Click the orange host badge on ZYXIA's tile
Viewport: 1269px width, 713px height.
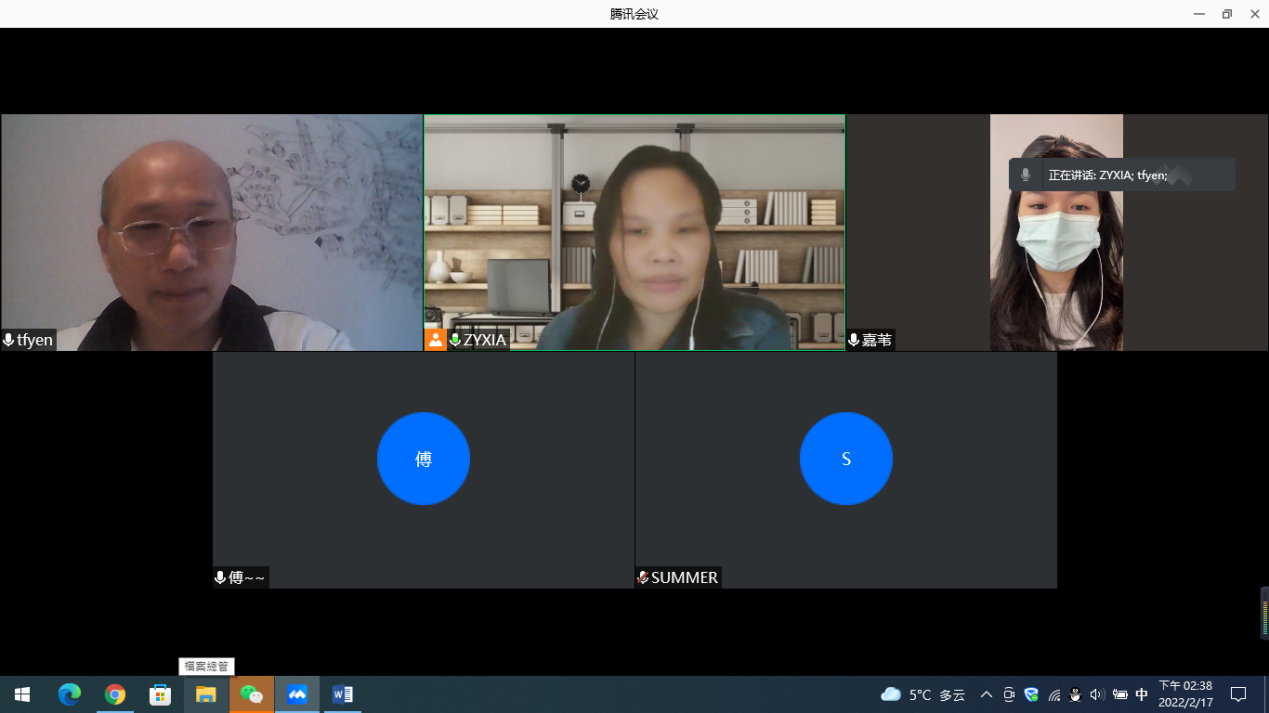pos(435,340)
